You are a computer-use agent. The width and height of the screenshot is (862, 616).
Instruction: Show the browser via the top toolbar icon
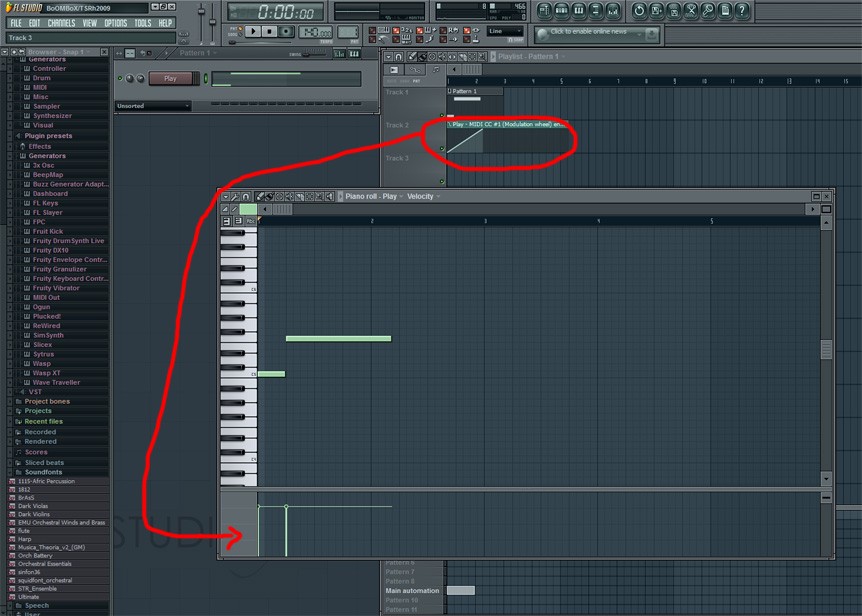coord(595,10)
